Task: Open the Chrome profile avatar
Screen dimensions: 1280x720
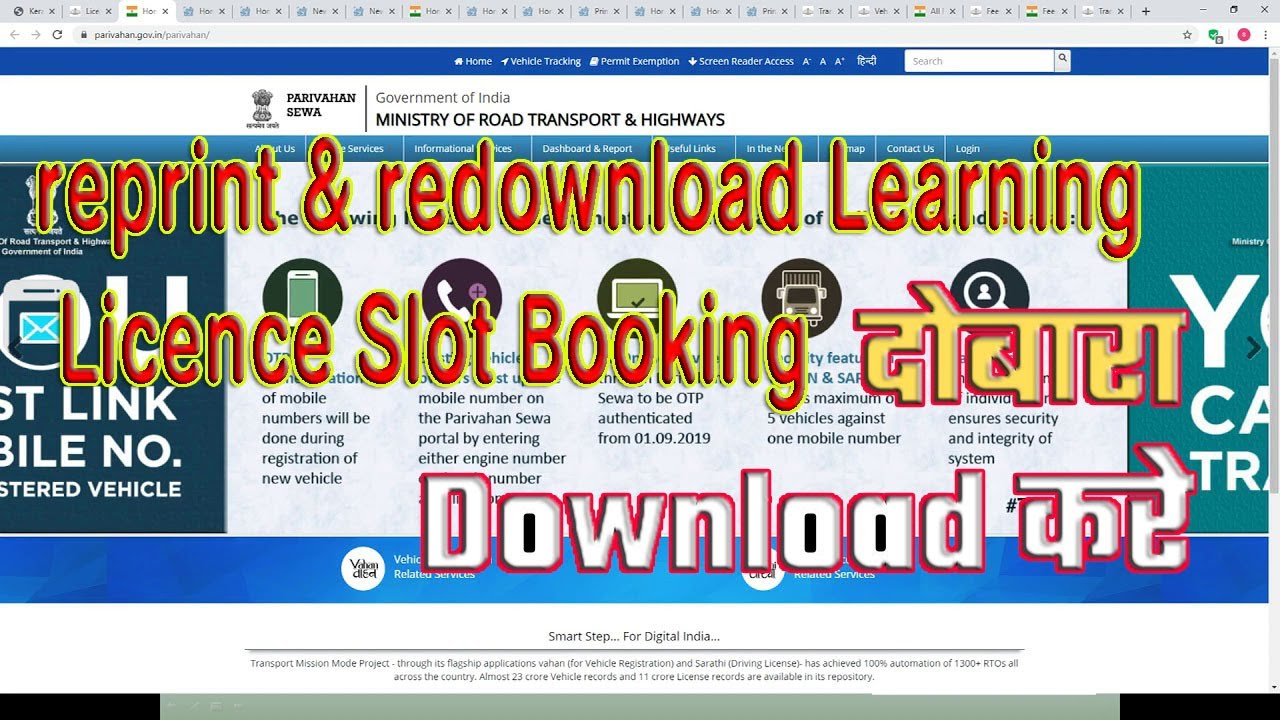Action: pos(1243,34)
